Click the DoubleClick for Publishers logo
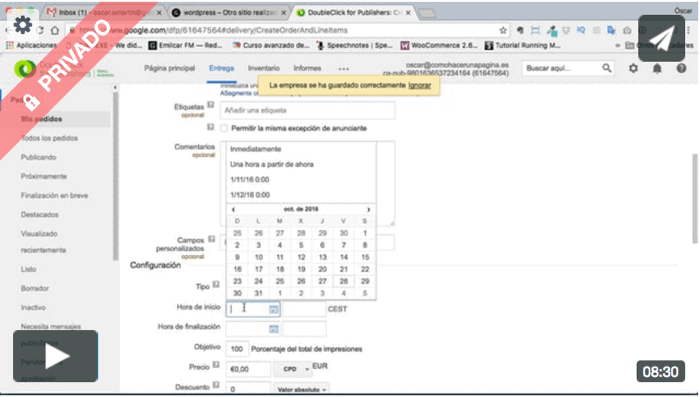 point(25,69)
